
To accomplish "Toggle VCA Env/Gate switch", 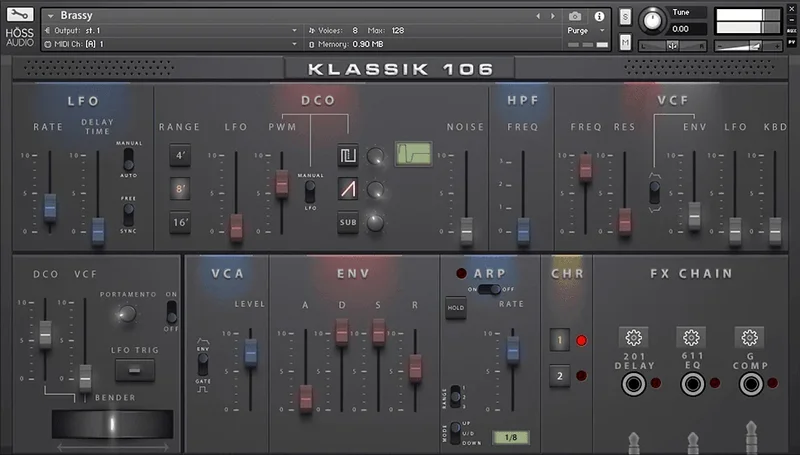I will tap(203, 365).
